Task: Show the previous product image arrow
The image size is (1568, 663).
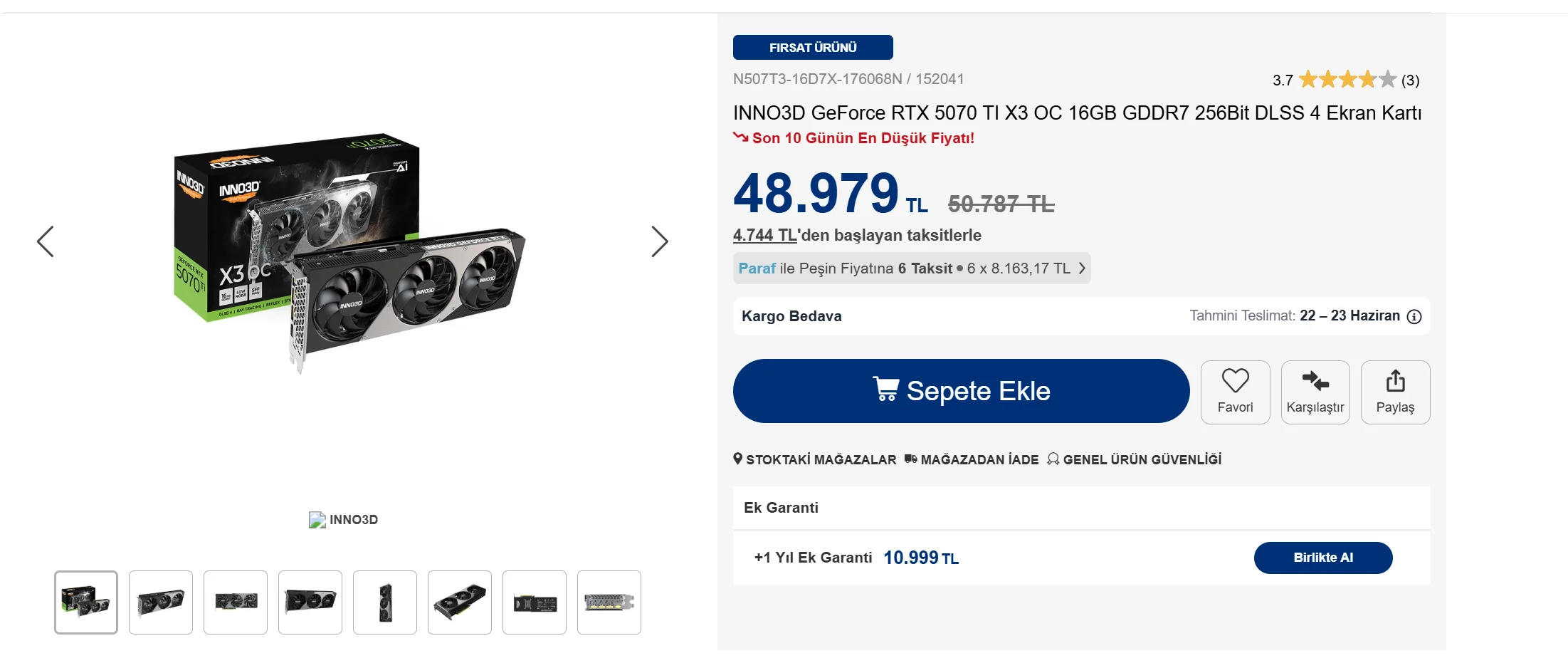Action: click(x=46, y=241)
